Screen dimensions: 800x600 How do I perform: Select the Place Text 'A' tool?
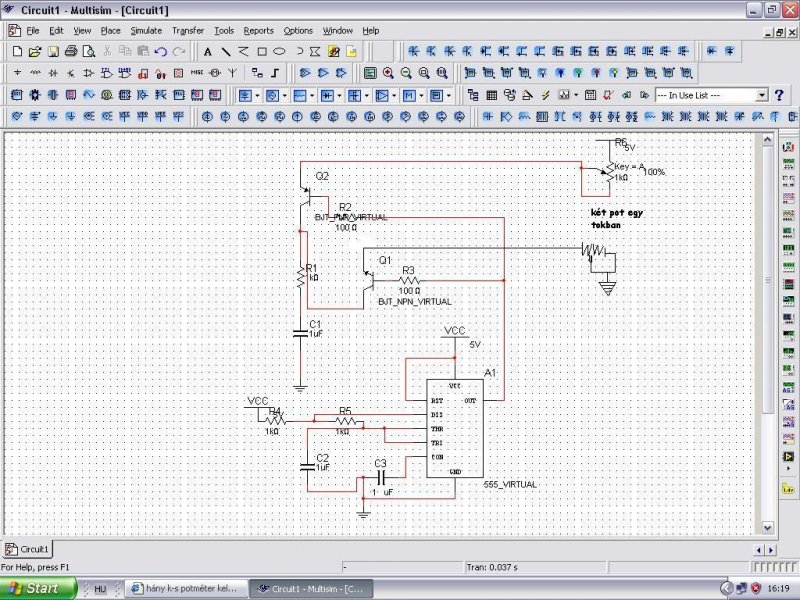[x=208, y=52]
